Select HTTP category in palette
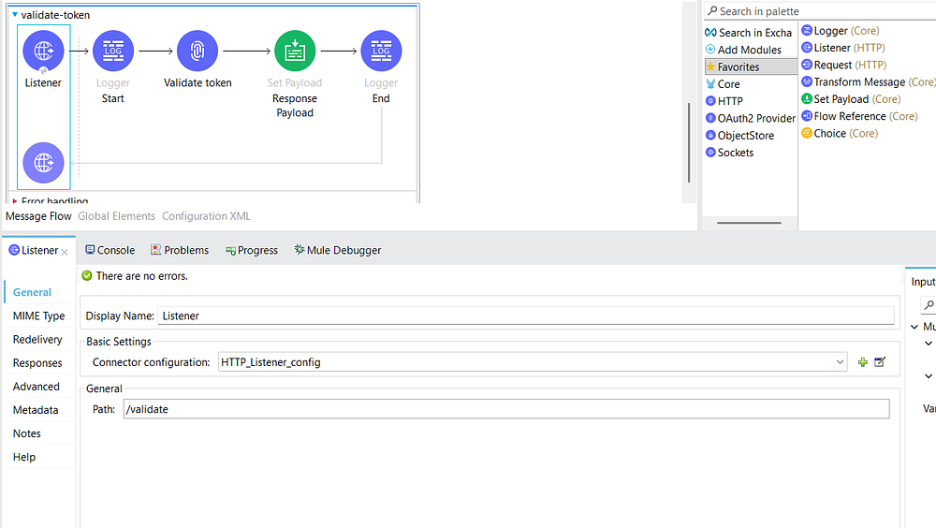 [724, 101]
